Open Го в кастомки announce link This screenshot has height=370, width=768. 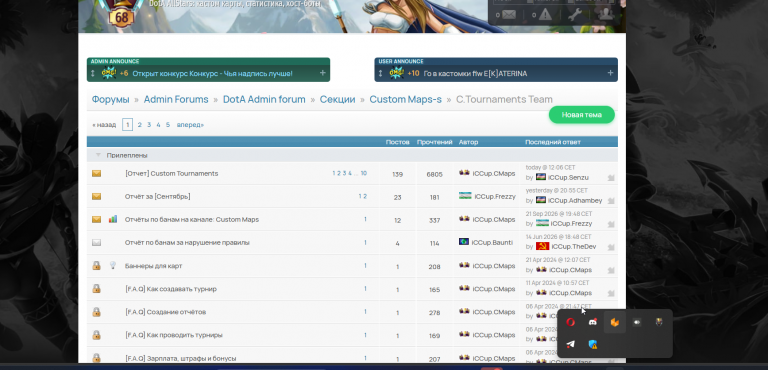[475, 74]
